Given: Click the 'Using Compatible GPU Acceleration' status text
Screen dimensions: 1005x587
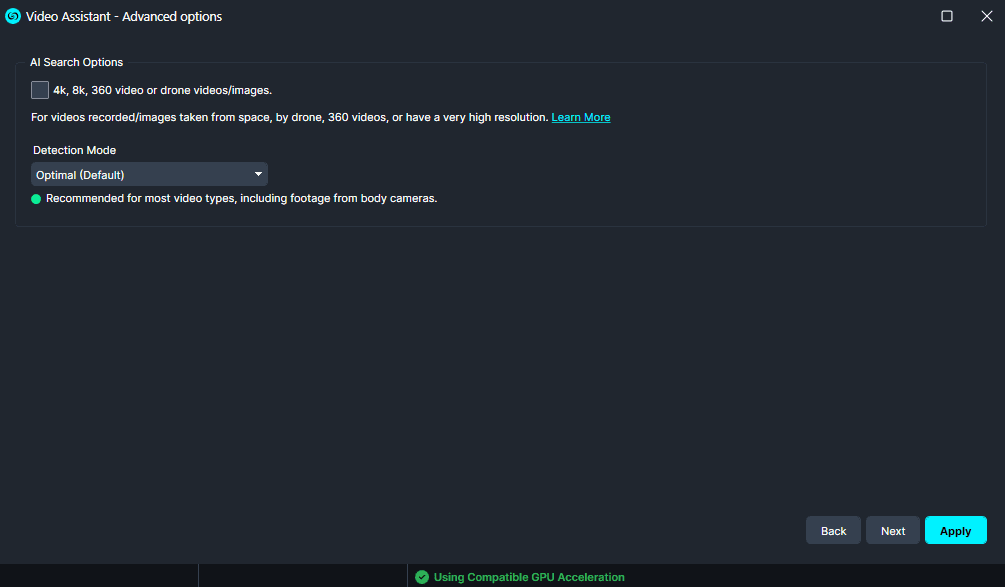Looking at the screenshot, I should [529, 577].
